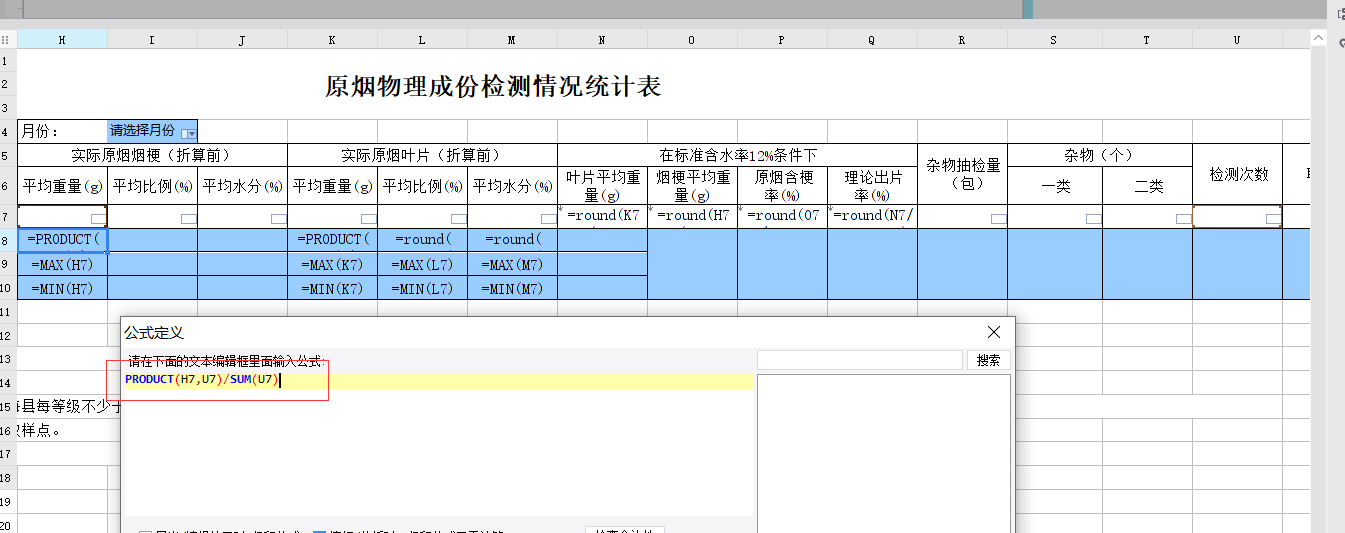Select the =MAX(H7) cell

tap(62, 264)
